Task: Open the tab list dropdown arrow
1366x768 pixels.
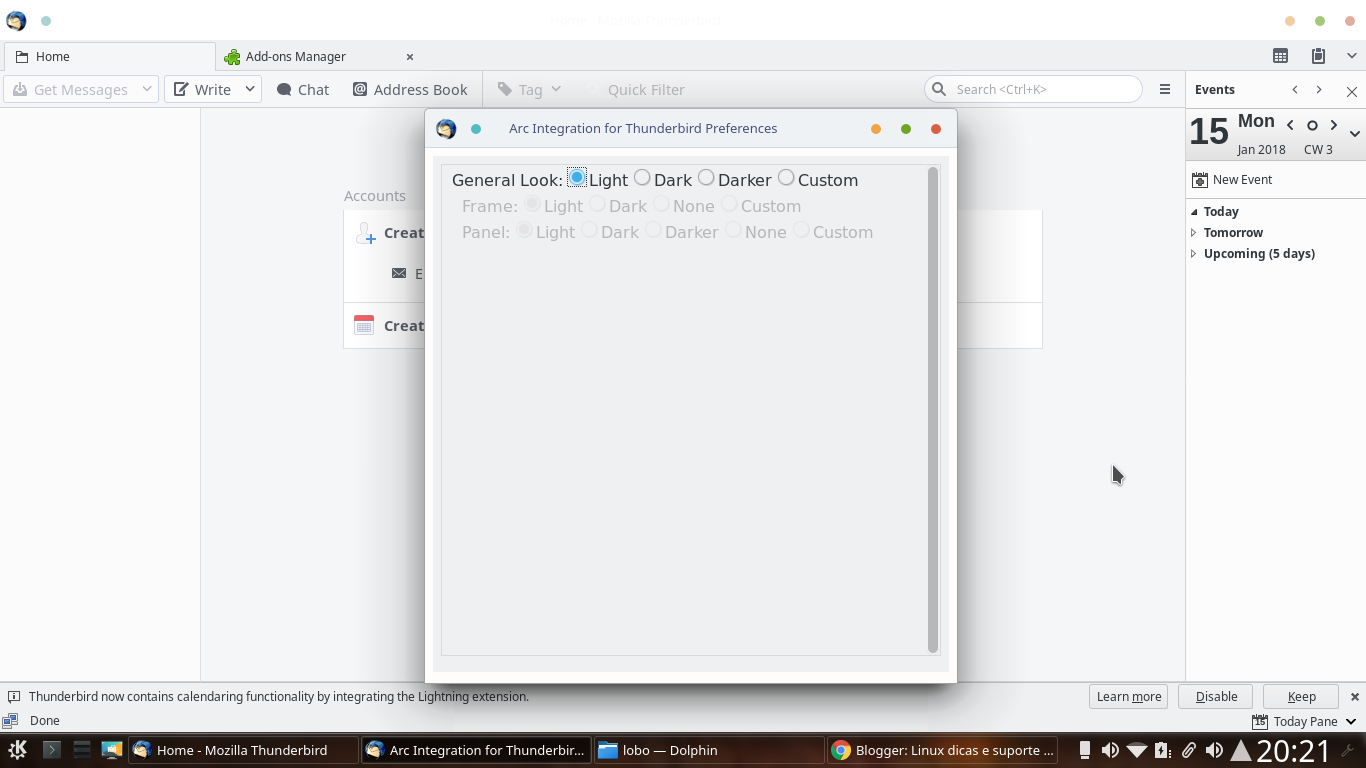Action: click(1352, 56)
